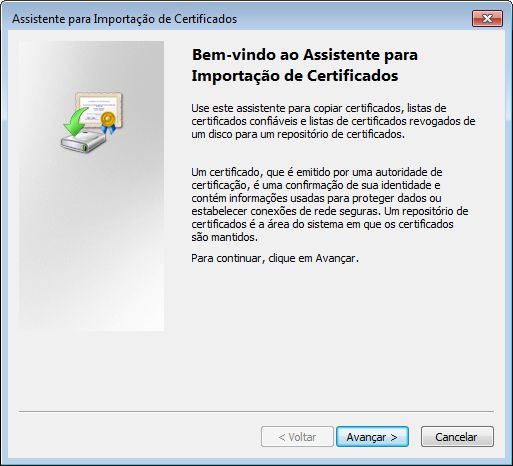Click the paragraph starting Use este assistente

[x=333, y=121]
